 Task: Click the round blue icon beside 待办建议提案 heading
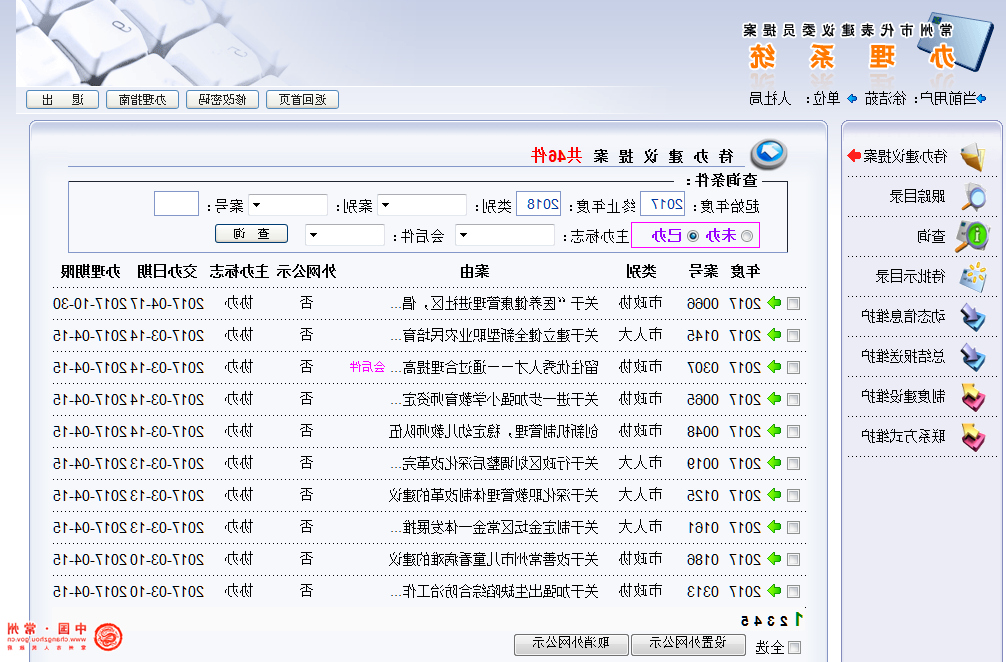coord(769,154)
